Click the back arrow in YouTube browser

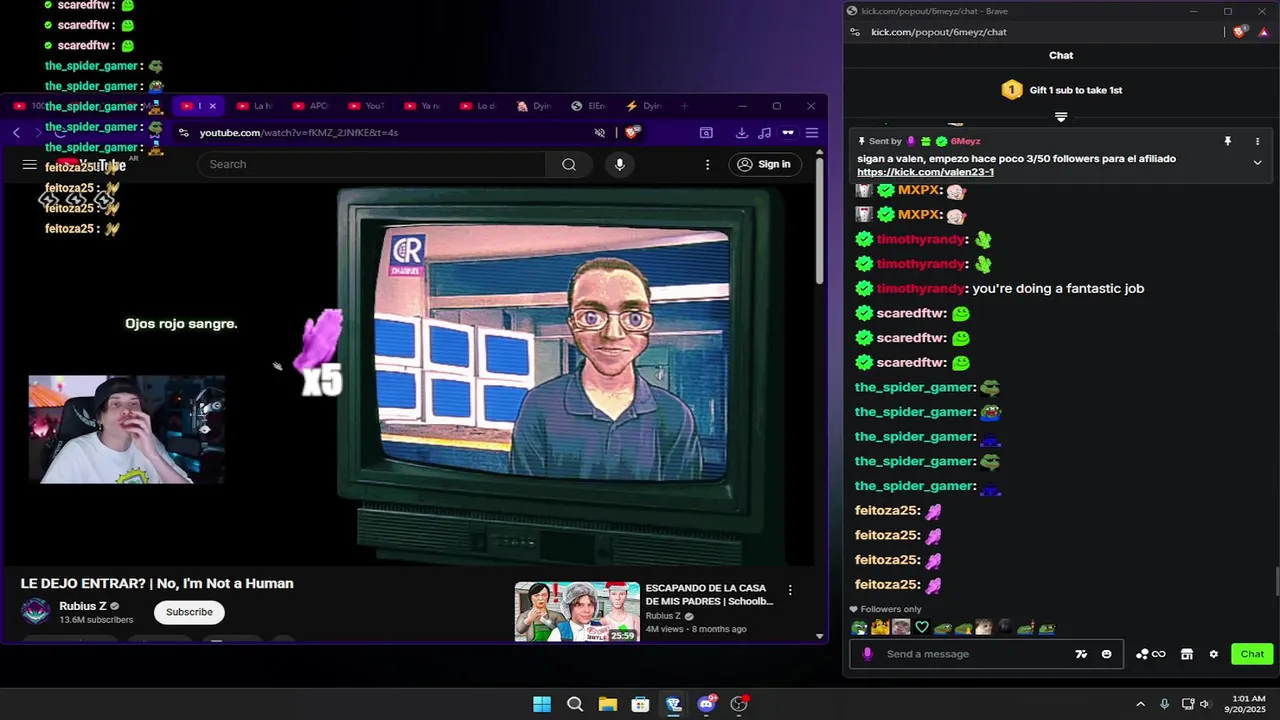point(16,132)
